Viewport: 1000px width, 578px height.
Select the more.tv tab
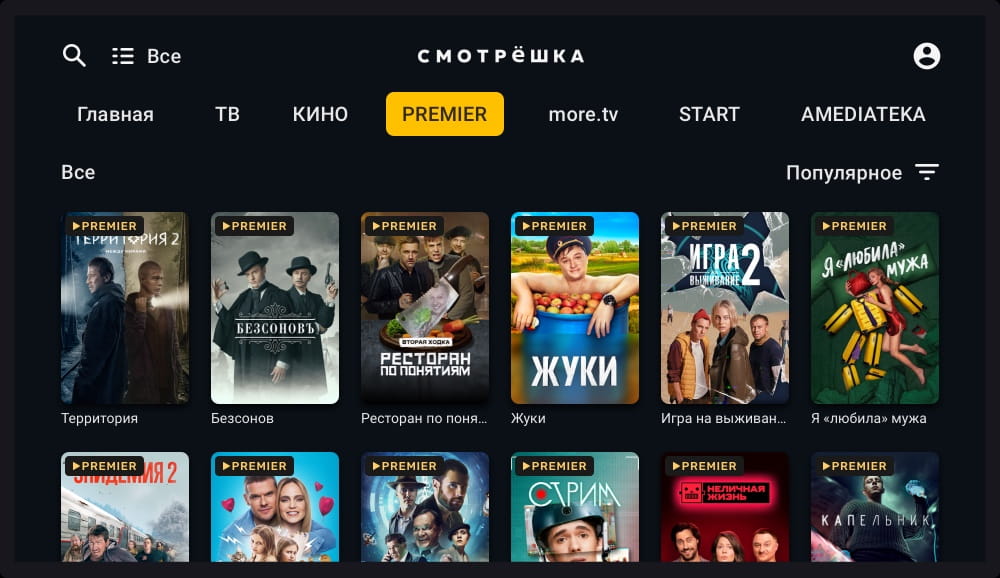pos(583,114)
